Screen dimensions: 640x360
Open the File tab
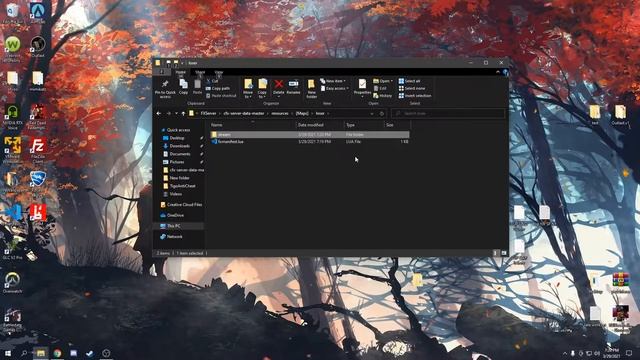[x=162, y=72]
